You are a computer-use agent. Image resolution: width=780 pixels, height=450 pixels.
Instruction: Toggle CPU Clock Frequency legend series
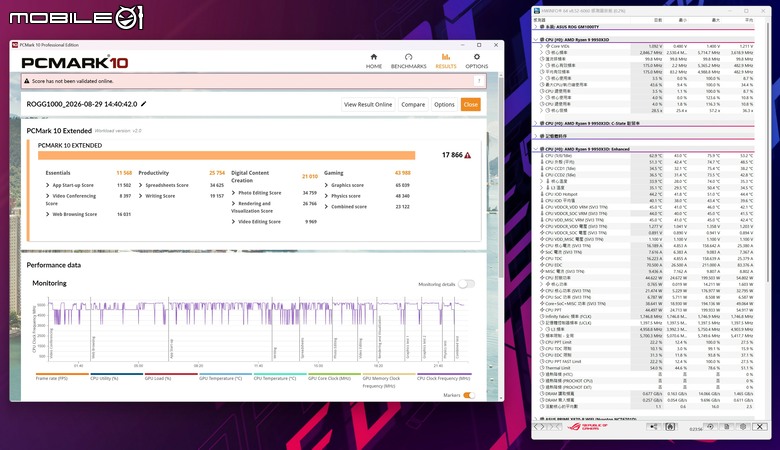tap(444, 377)
